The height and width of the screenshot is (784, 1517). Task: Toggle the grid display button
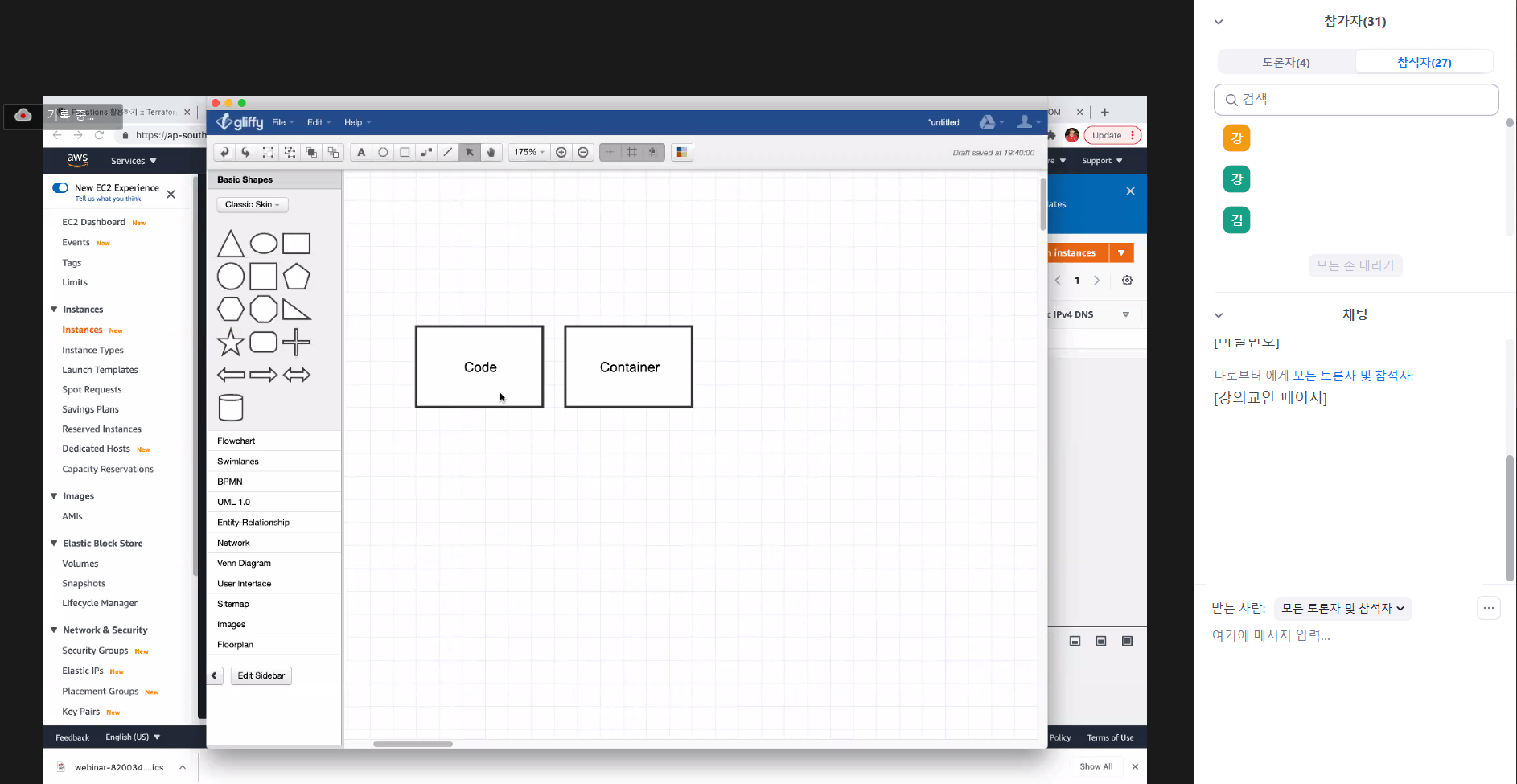(632, 152)
